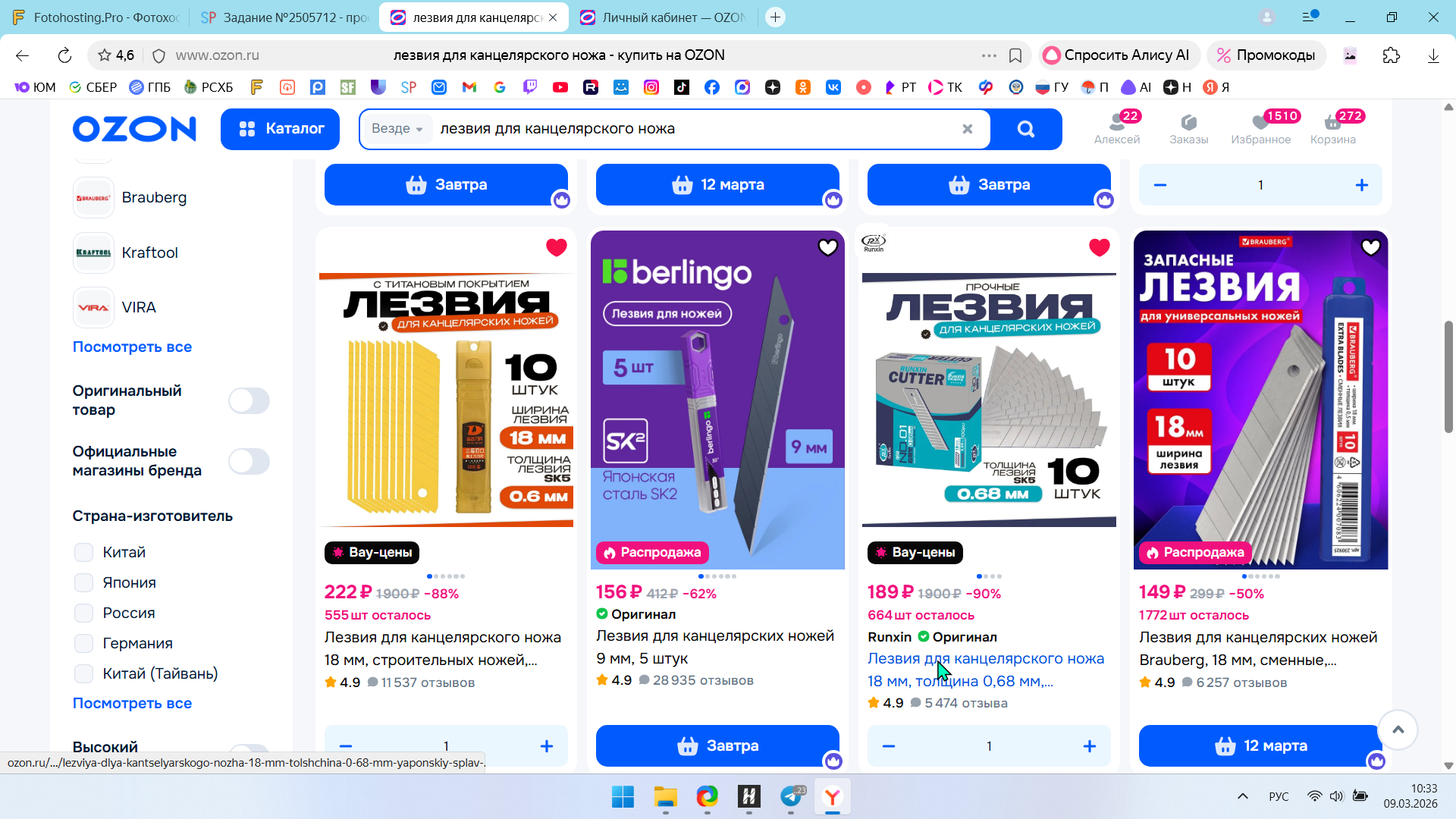Expand system tray hidden icons chevron
This screenshot has width=1456, height=819.
[1242, 796]
